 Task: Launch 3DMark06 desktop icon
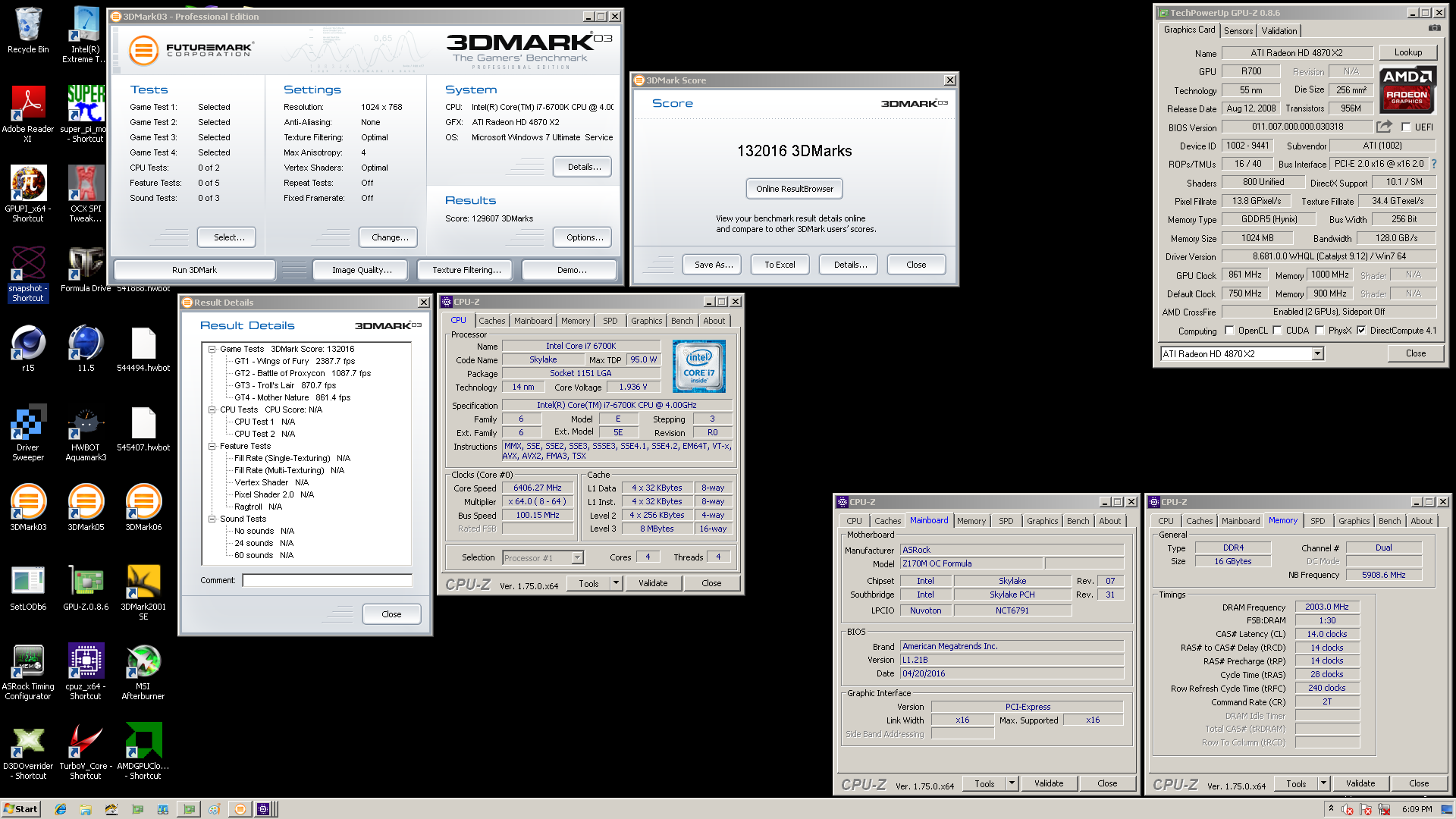point(143,507)
